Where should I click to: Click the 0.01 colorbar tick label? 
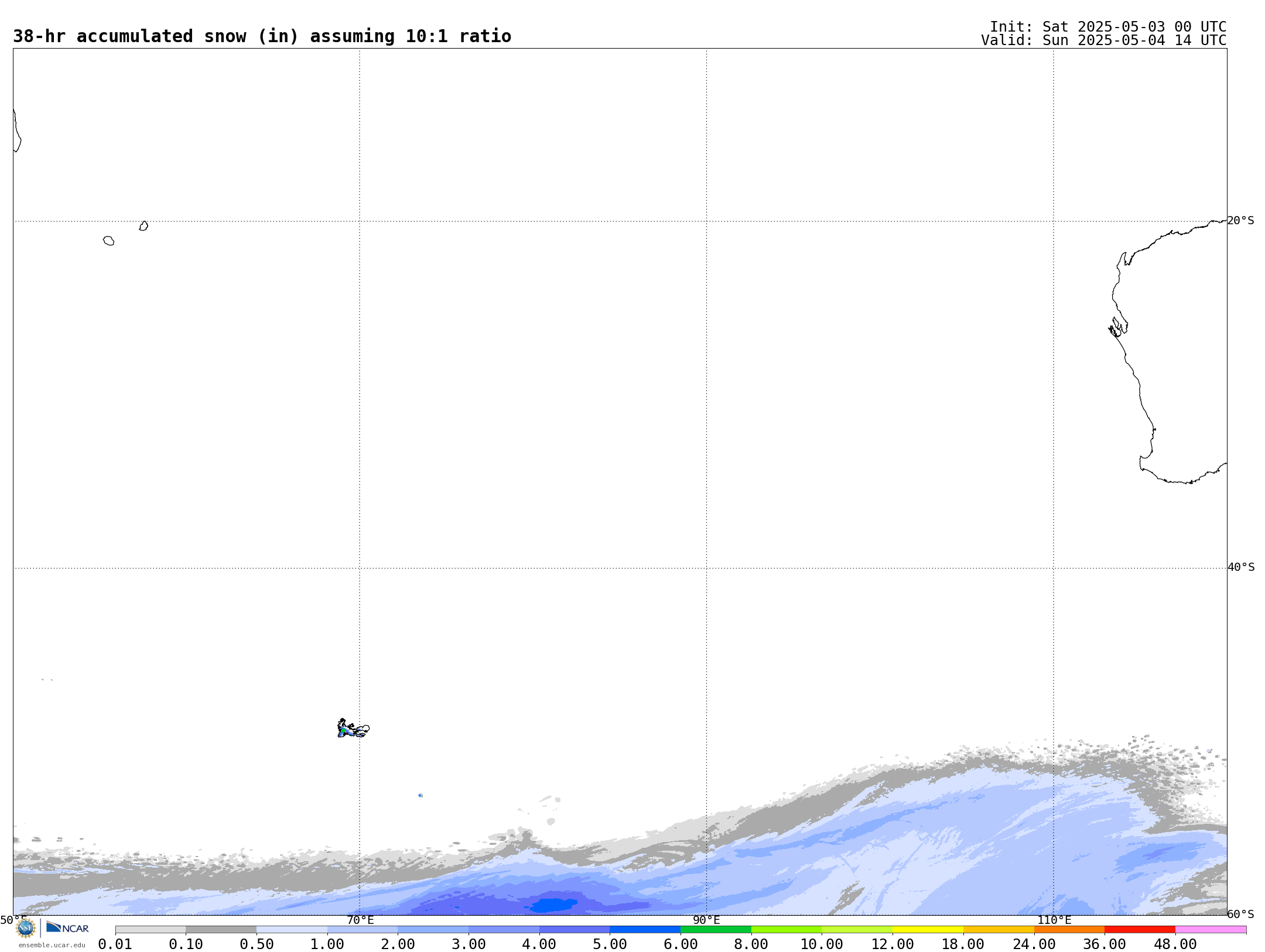(115, 944)
